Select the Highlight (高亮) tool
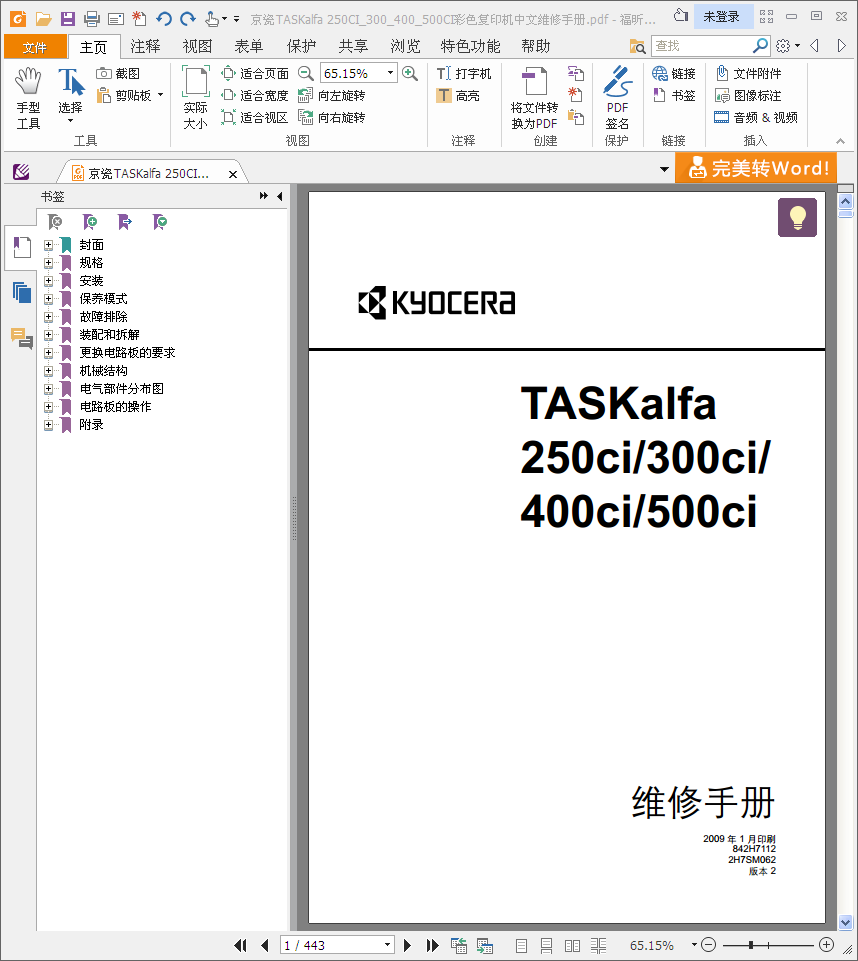The image size is (858, 961). [x=458, y=96]
